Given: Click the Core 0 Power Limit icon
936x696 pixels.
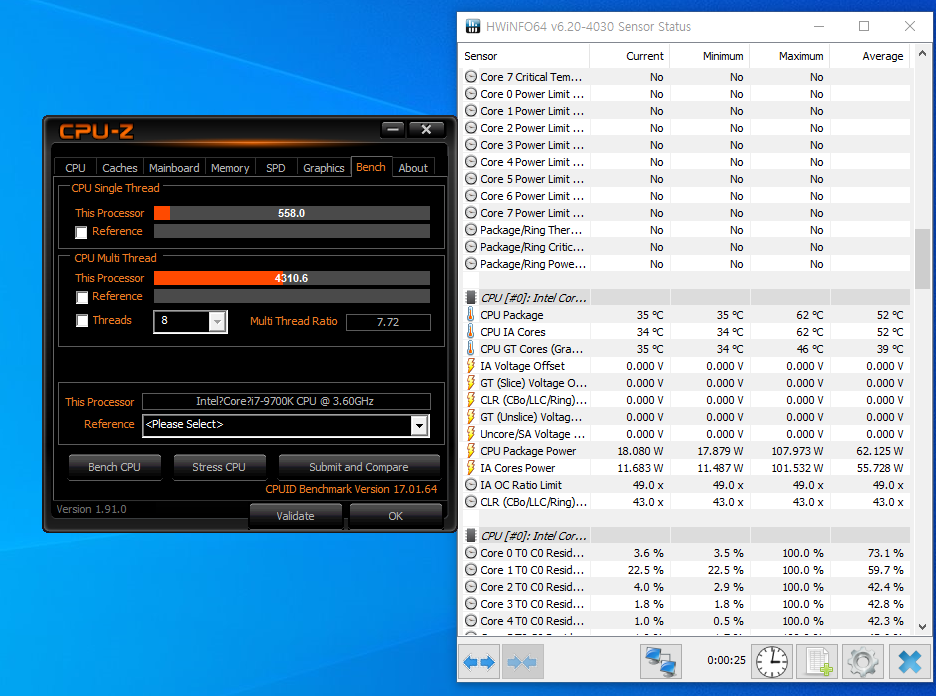Looking at the screenshot, I should pos(471,94).
